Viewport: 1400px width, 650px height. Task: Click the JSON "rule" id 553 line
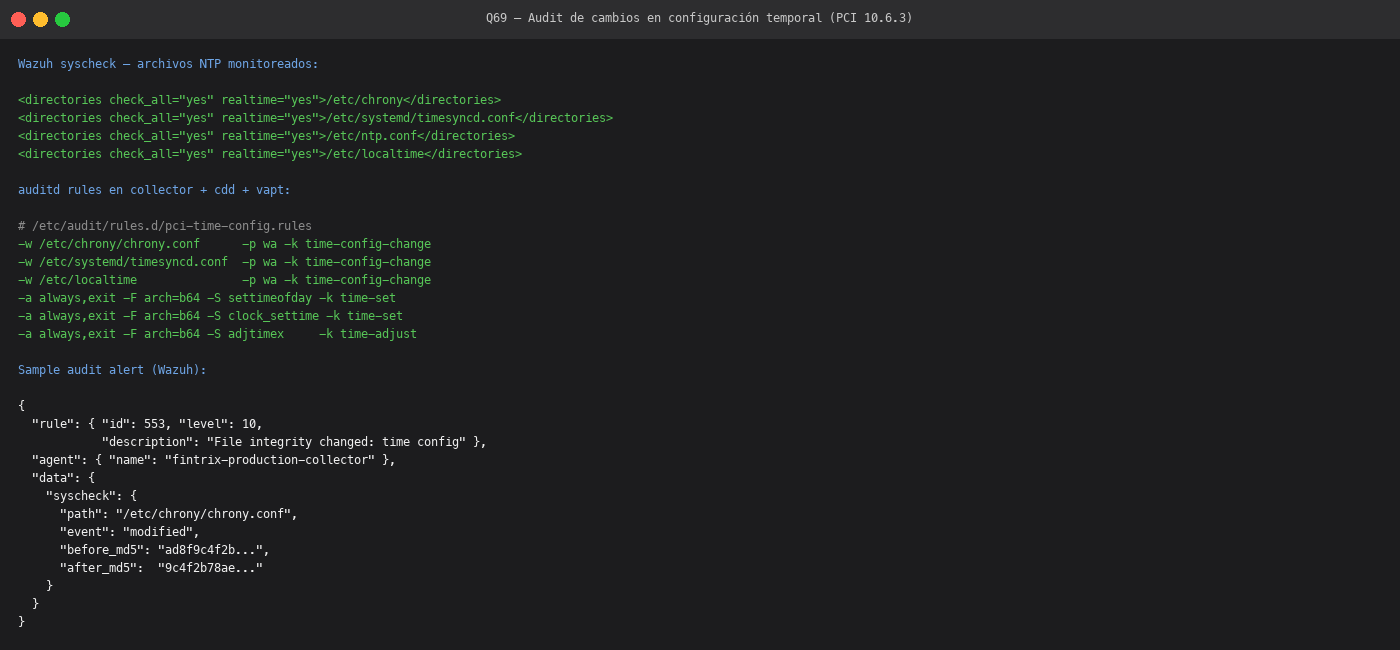coord(147,424)
